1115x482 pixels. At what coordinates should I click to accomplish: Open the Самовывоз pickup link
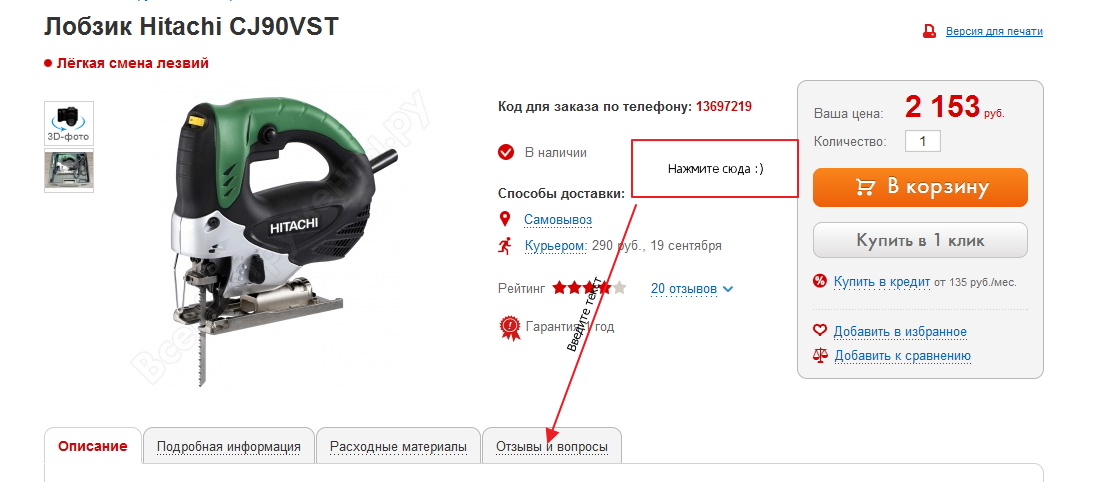point(558,220)
